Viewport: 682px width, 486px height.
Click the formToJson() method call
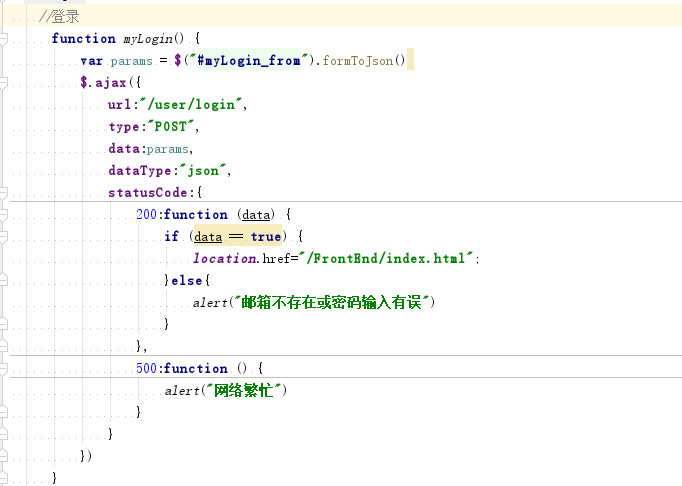(x=364, y=60)
